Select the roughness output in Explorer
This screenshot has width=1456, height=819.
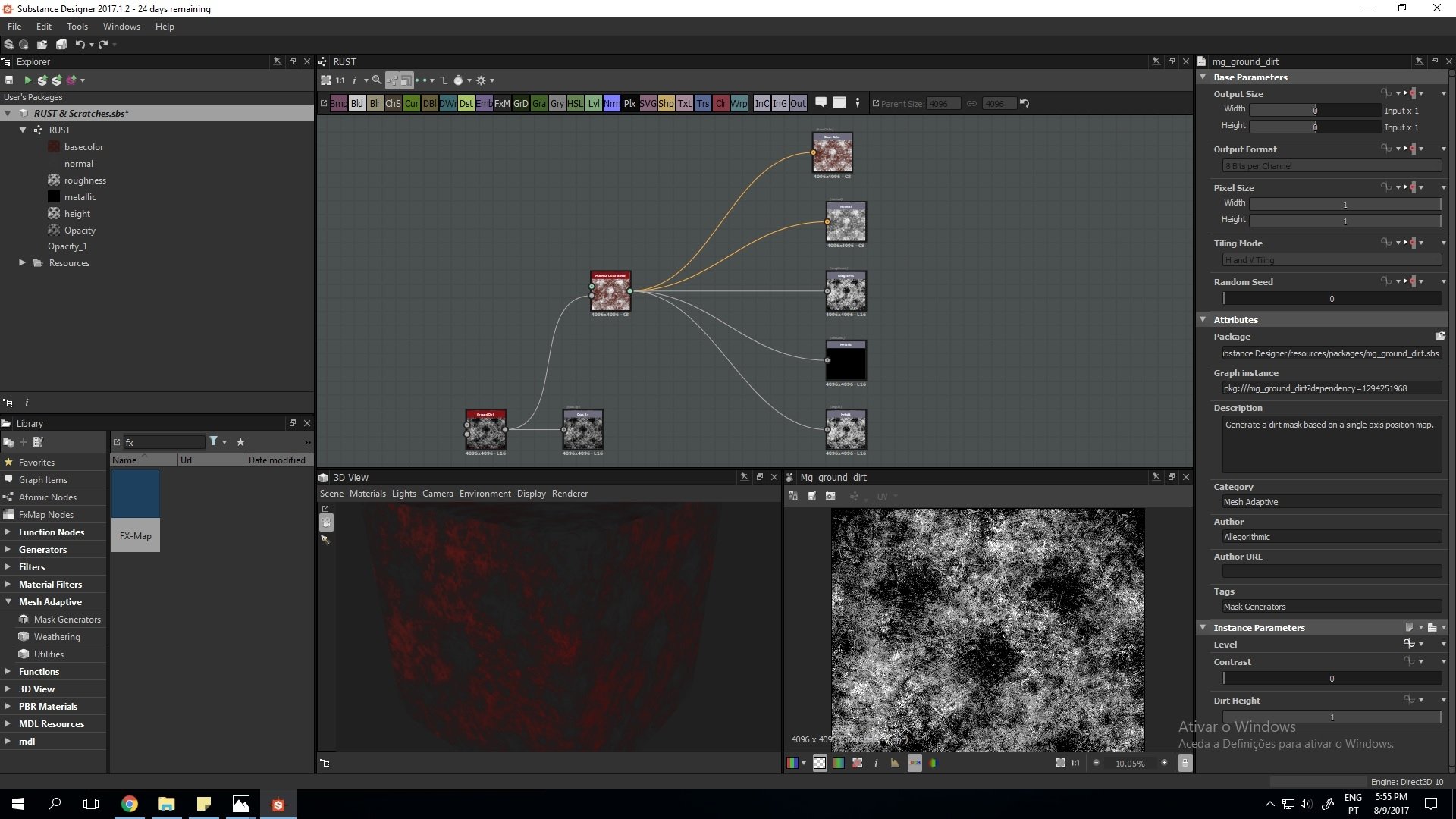pyautogui.click(x=85, y=180)
